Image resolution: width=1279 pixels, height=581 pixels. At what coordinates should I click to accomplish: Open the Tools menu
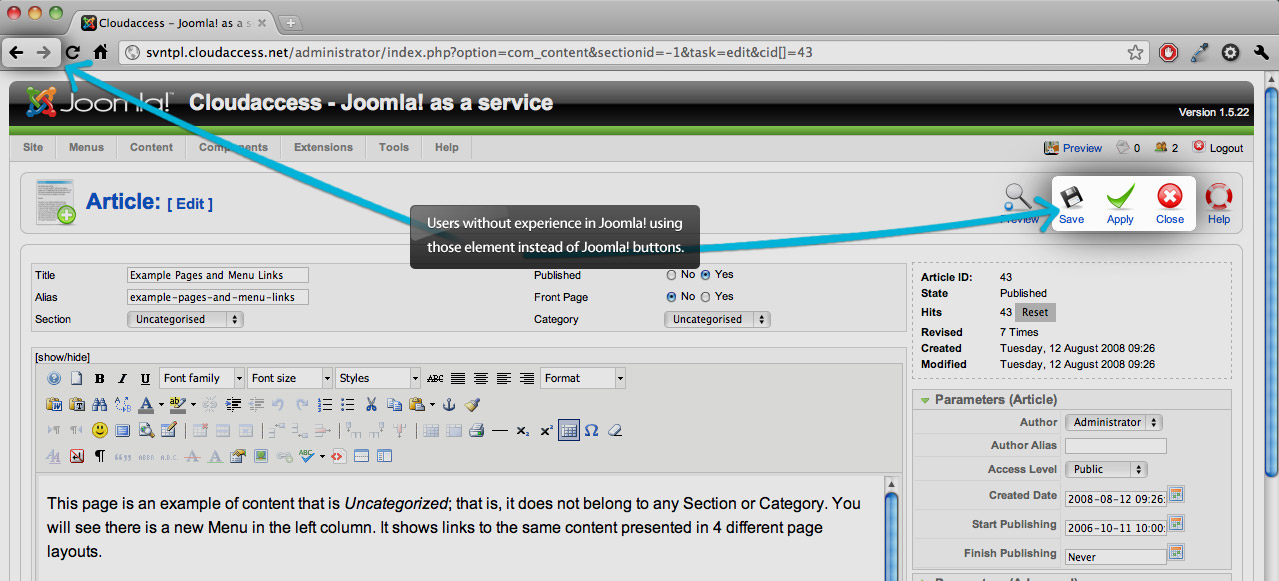click(x=394, y=147)
